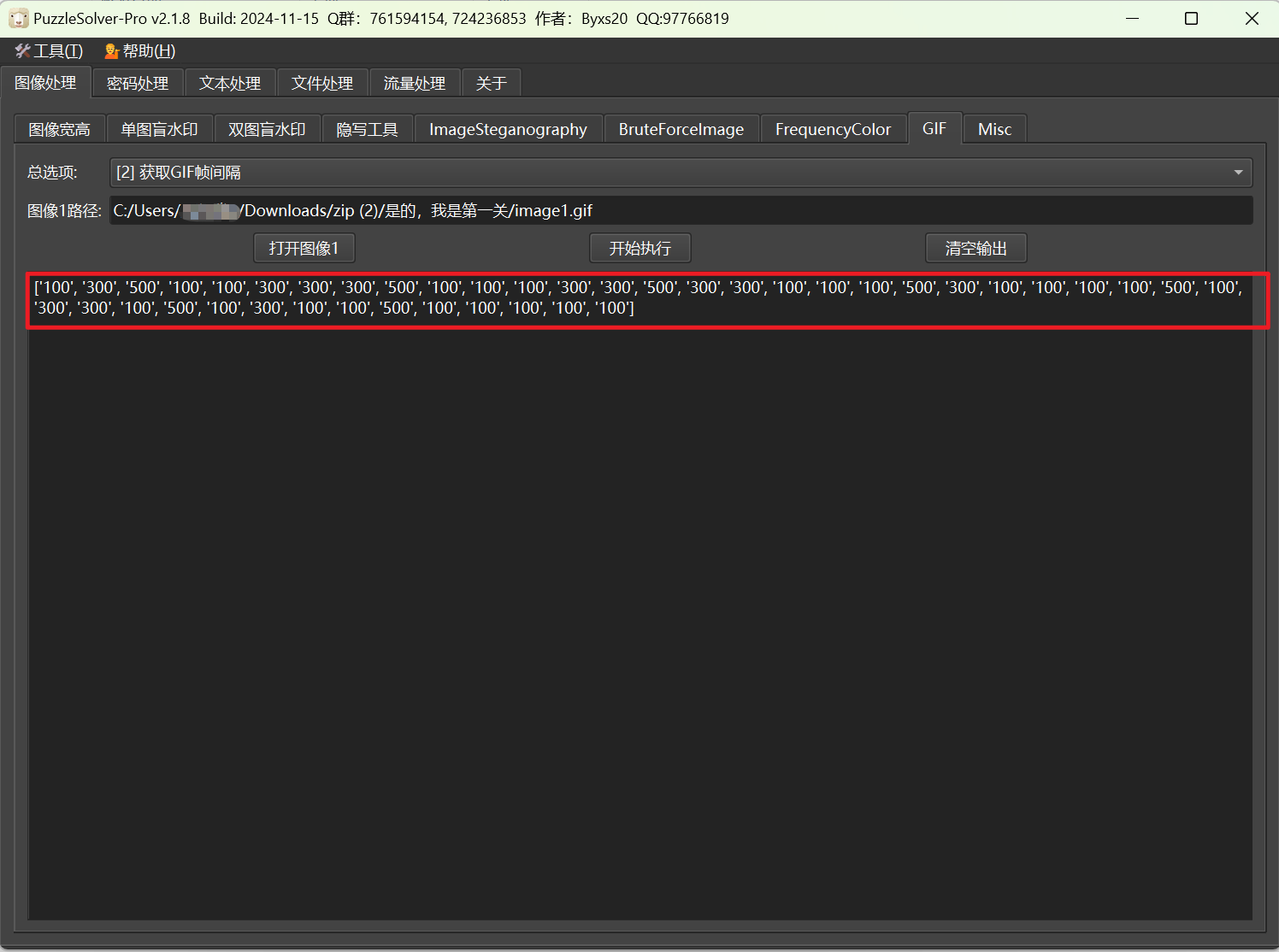Open the 文件处理 tab
The image size is (1279, 952).
click(x=322, y=84)
